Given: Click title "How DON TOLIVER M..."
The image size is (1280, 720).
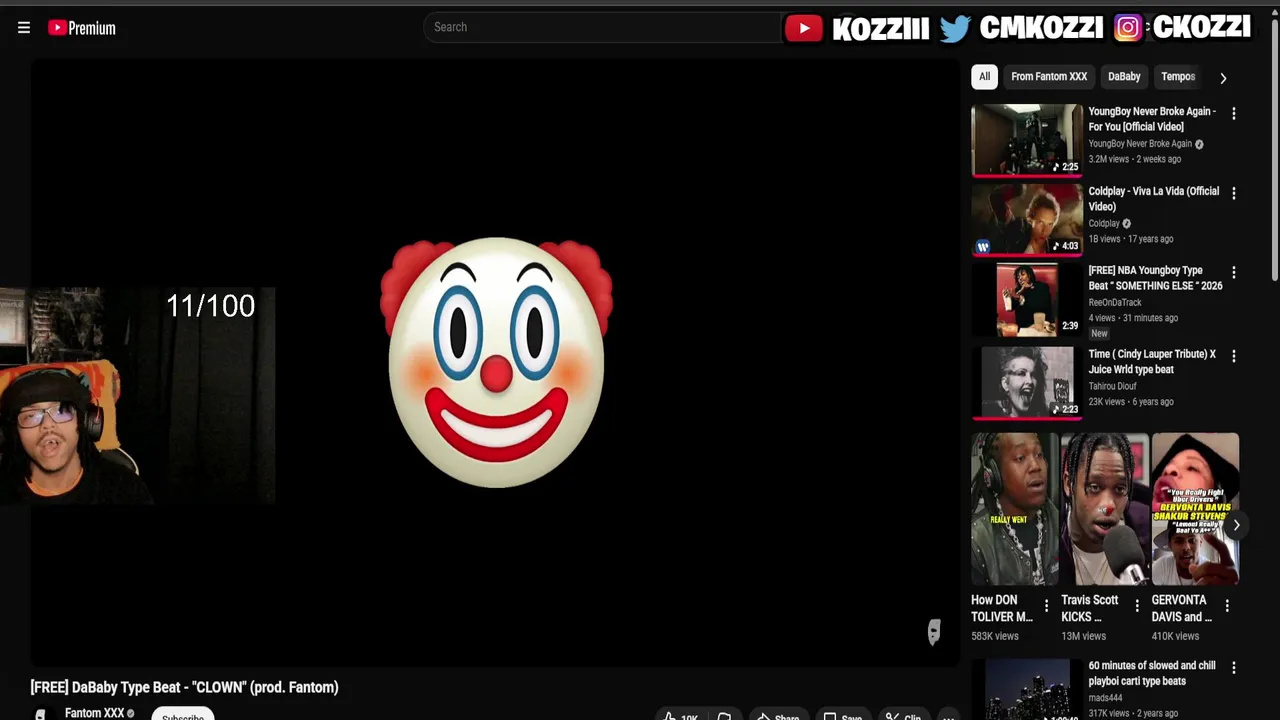Looking at the screenshot, I should 1001,608.
